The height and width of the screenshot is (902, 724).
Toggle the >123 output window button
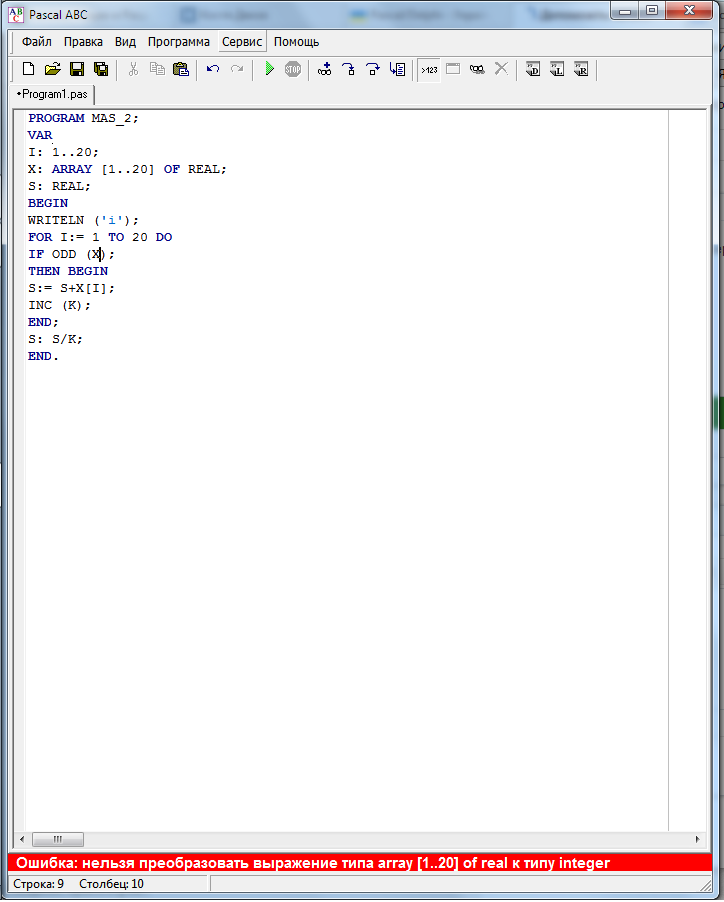(428, 69)
